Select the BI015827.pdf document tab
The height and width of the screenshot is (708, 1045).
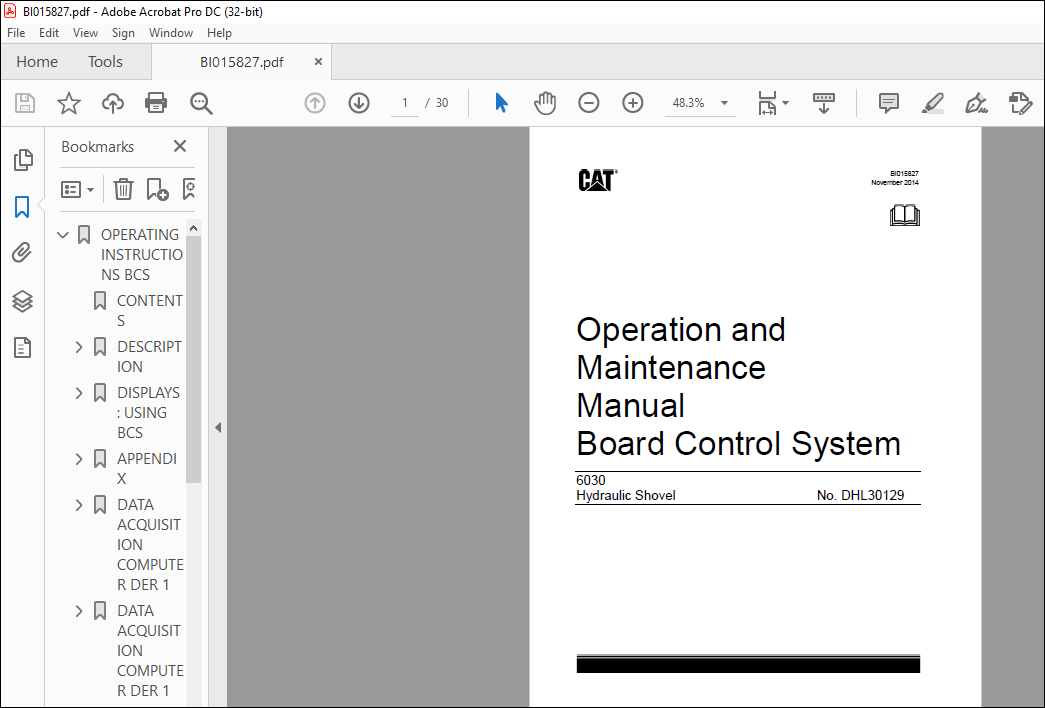[x=241, y=62]
